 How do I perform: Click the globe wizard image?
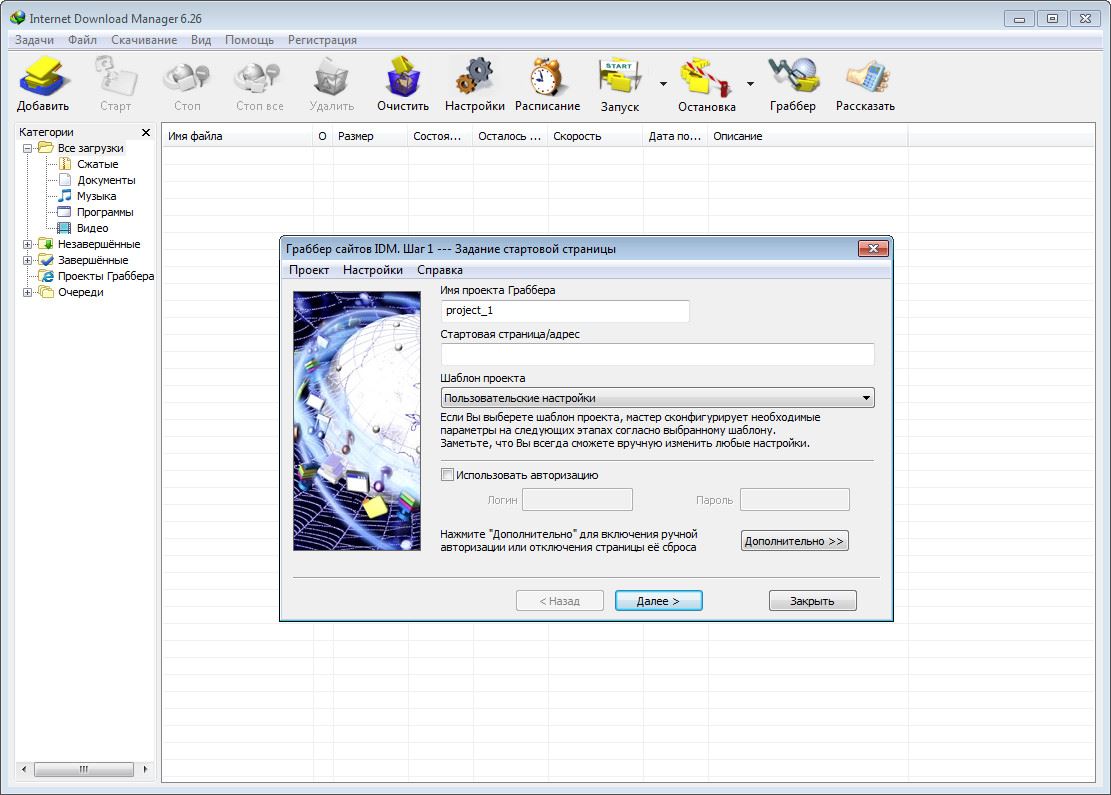(x=357, y=421)
